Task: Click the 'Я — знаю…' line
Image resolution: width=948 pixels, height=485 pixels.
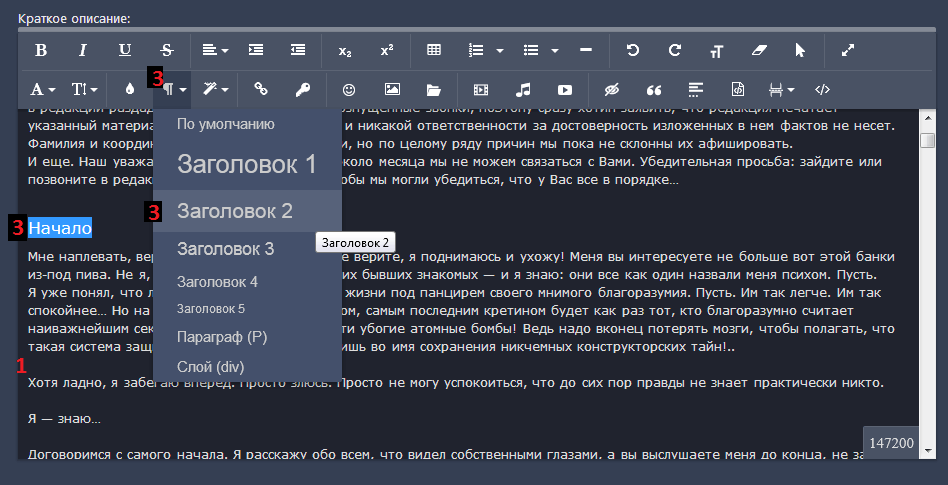Action: [x=64, y=418]
